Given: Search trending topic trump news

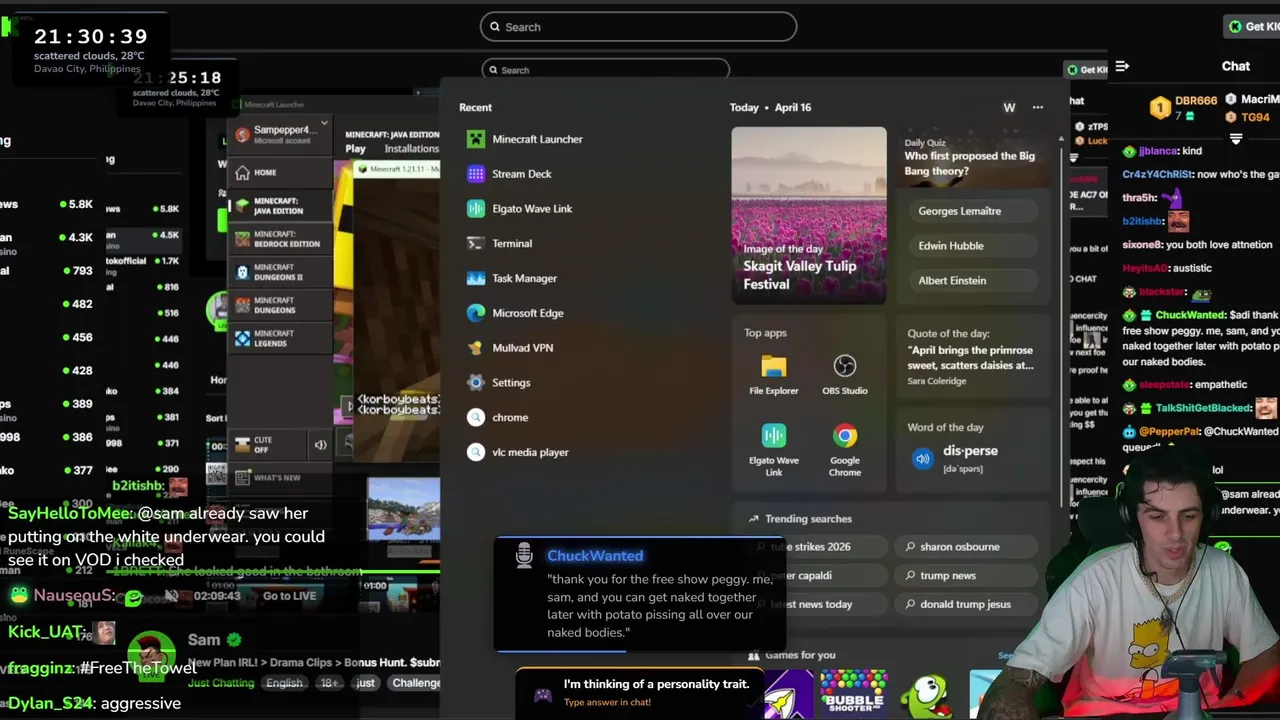Looking at the screenshot, I should pyautogui.click(x=965, y=576).
